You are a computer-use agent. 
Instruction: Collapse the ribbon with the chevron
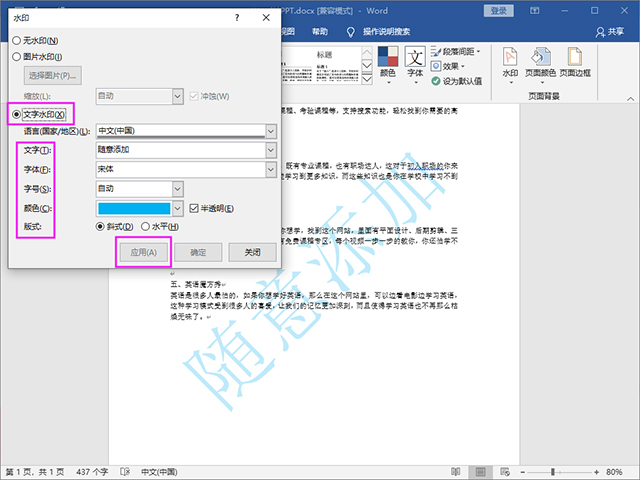pos(630,99)
